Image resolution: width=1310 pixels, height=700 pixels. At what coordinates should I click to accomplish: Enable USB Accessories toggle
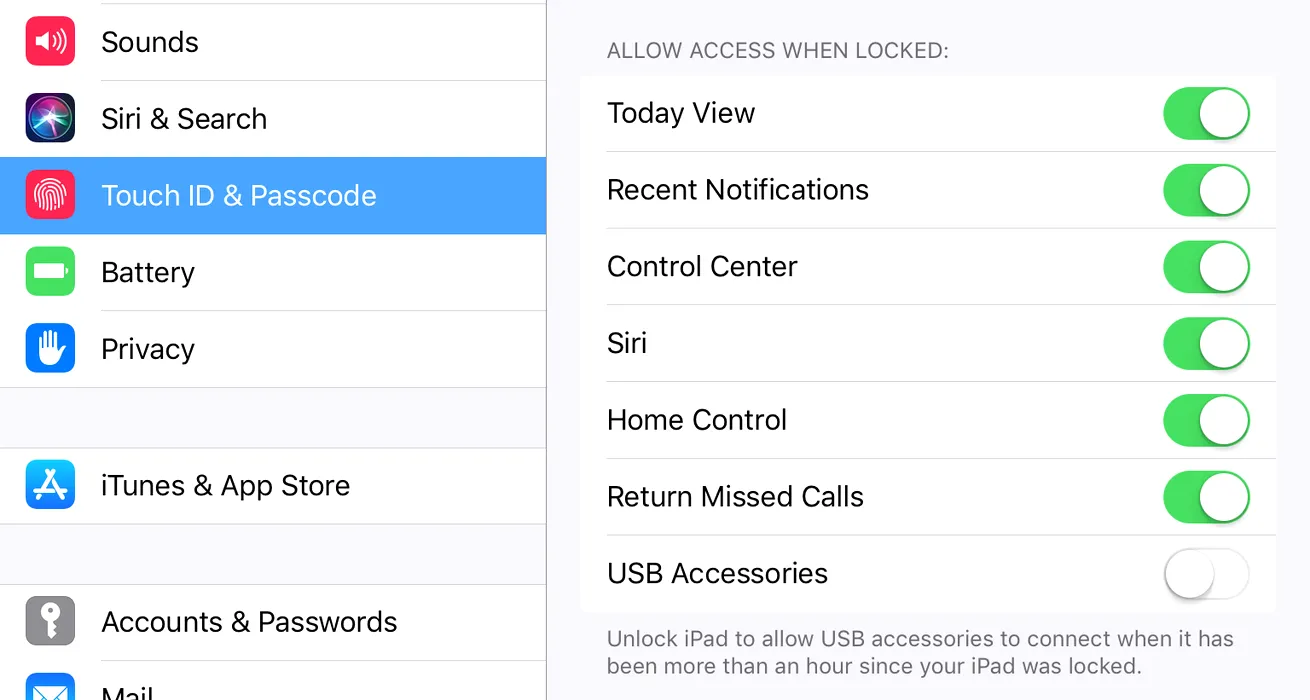[1206, 574]
